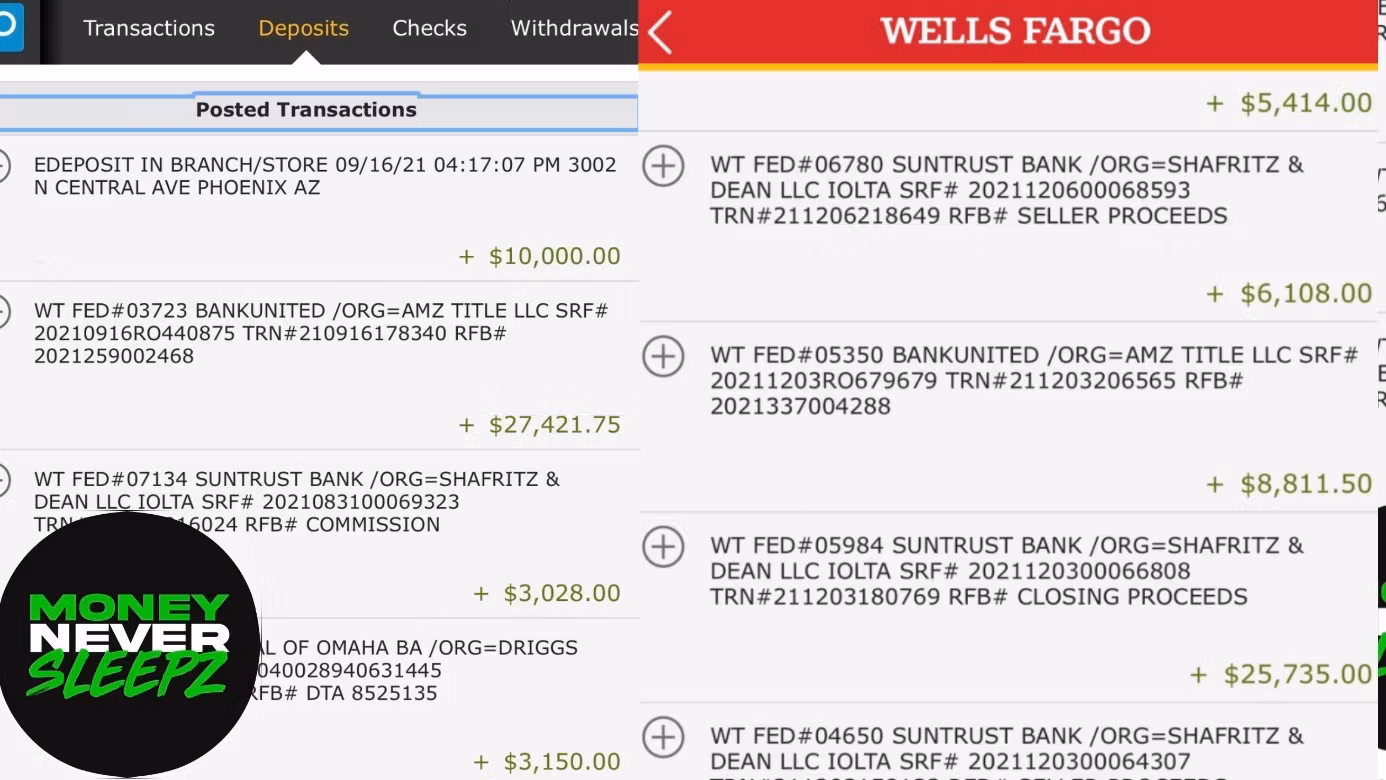Click the Posted Transactions header
Screen dimensions: 1386x780
(x=306, y=110)
